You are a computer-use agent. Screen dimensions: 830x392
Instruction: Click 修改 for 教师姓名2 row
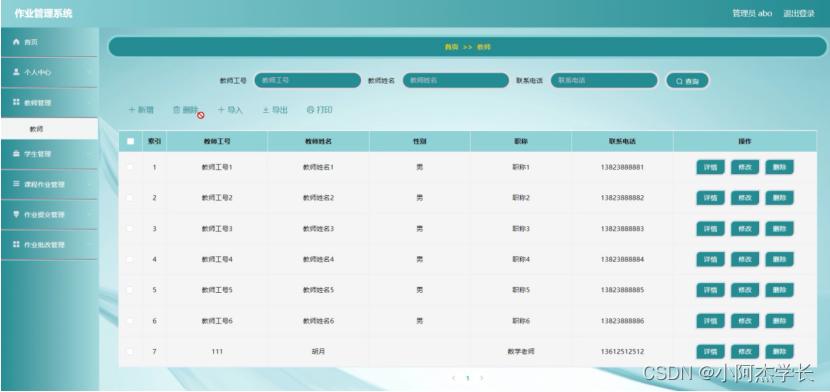(x=745, y=198)
